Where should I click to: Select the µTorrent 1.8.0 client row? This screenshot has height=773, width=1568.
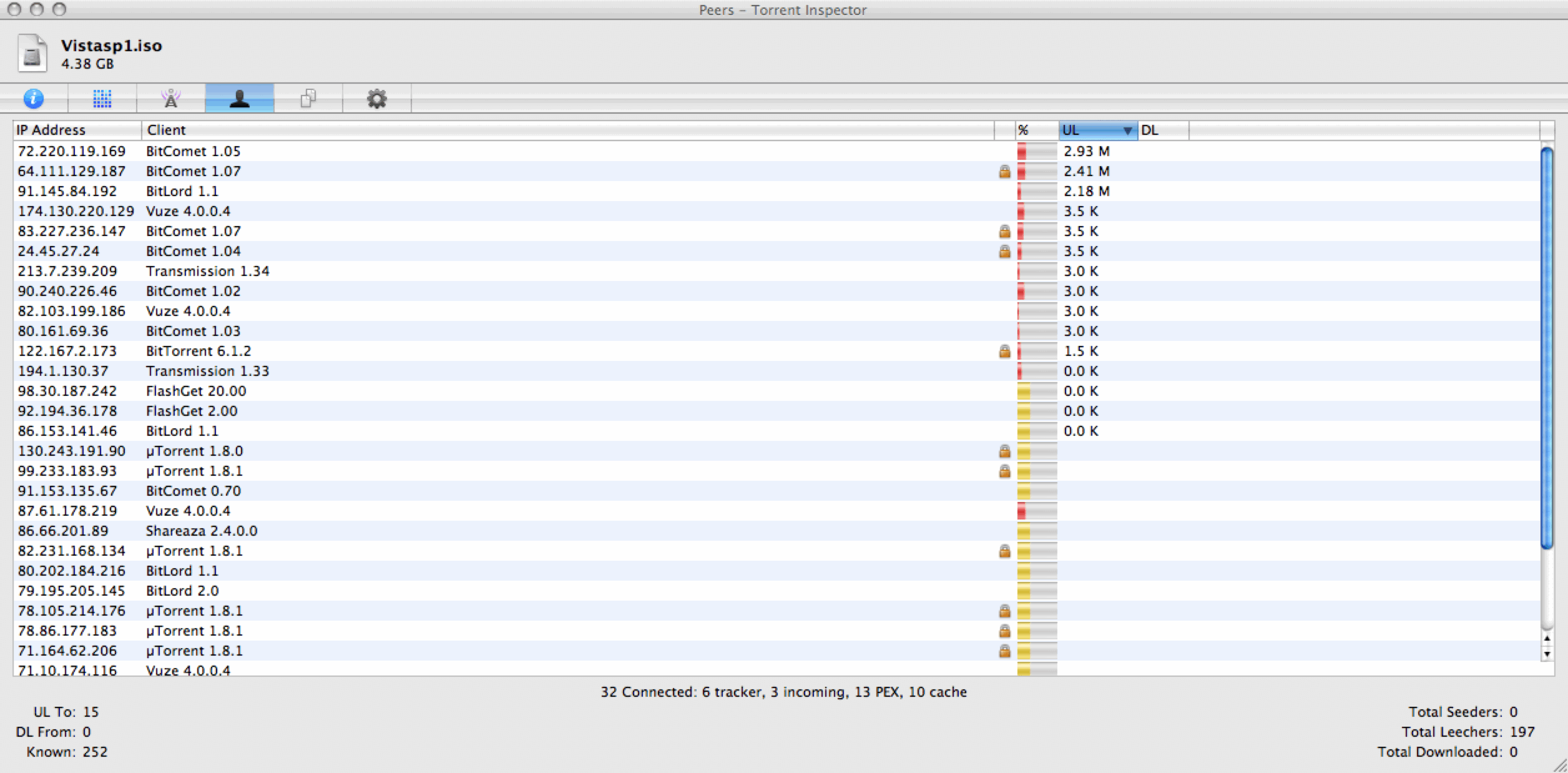click(x=777, y=451)
